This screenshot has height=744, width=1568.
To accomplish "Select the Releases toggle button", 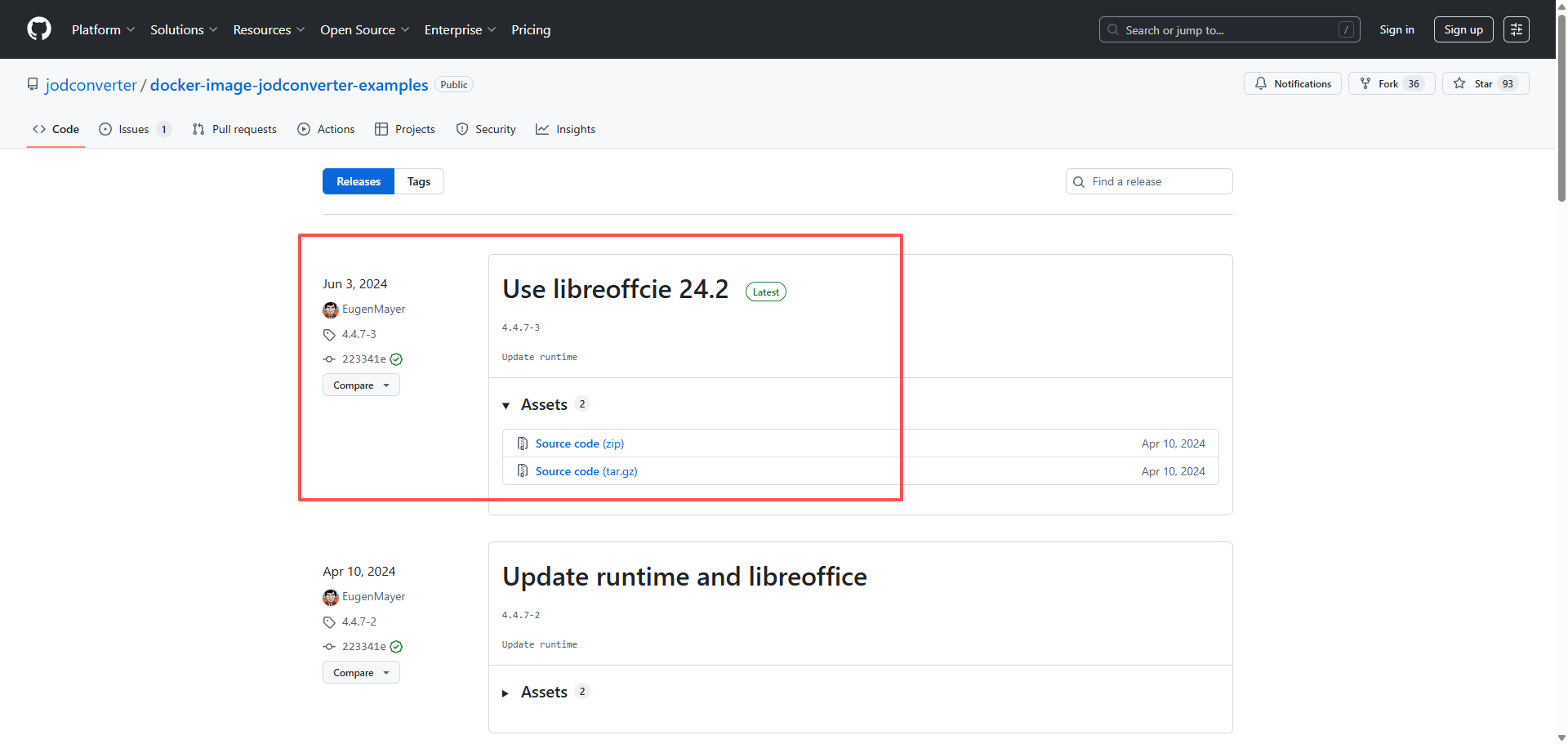I will click(x=359, y=181).
